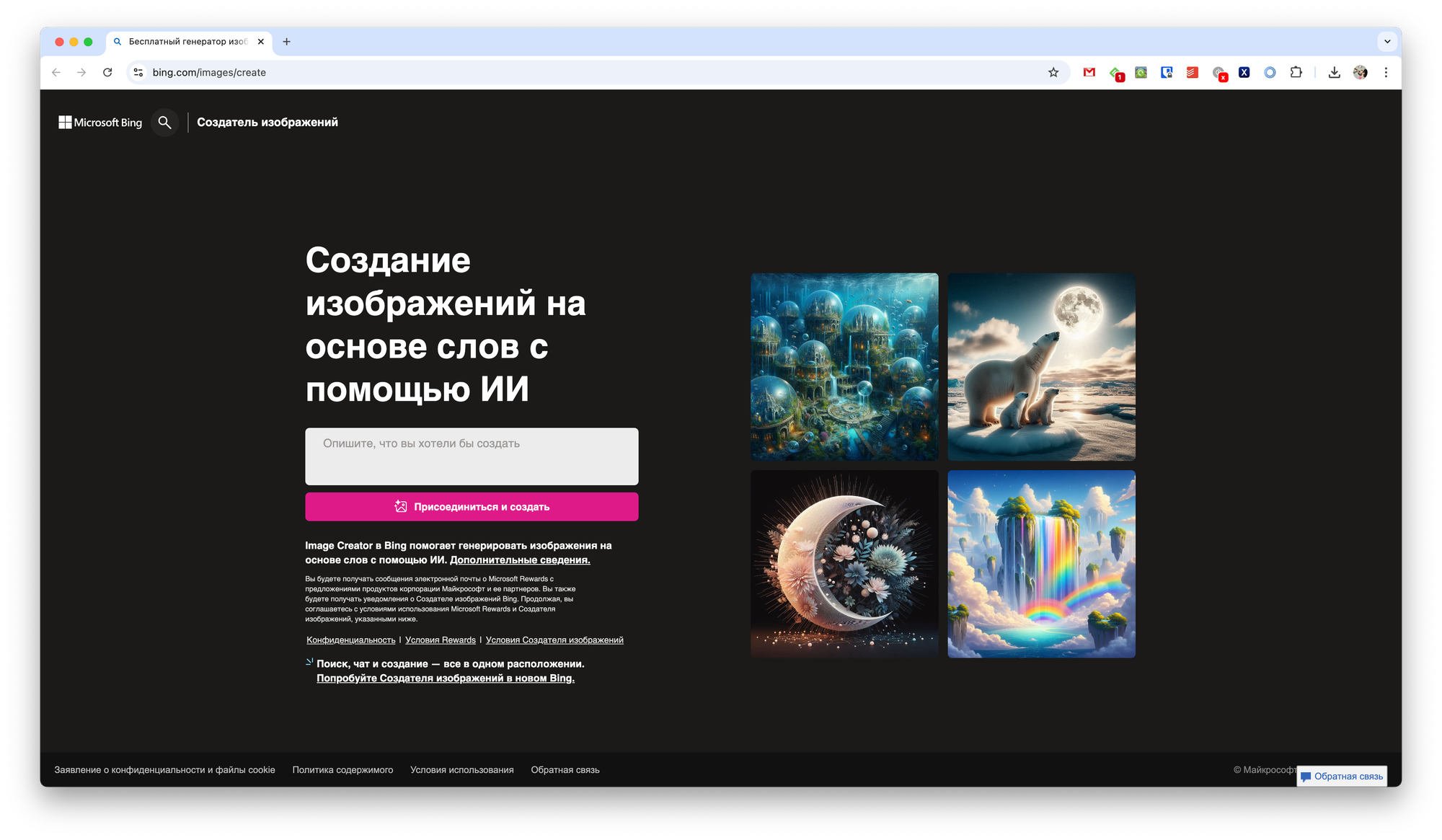Screen dimensions: 1442x840
Task: Open the rainbow waterfall thumbnail
Action: 1041,564
